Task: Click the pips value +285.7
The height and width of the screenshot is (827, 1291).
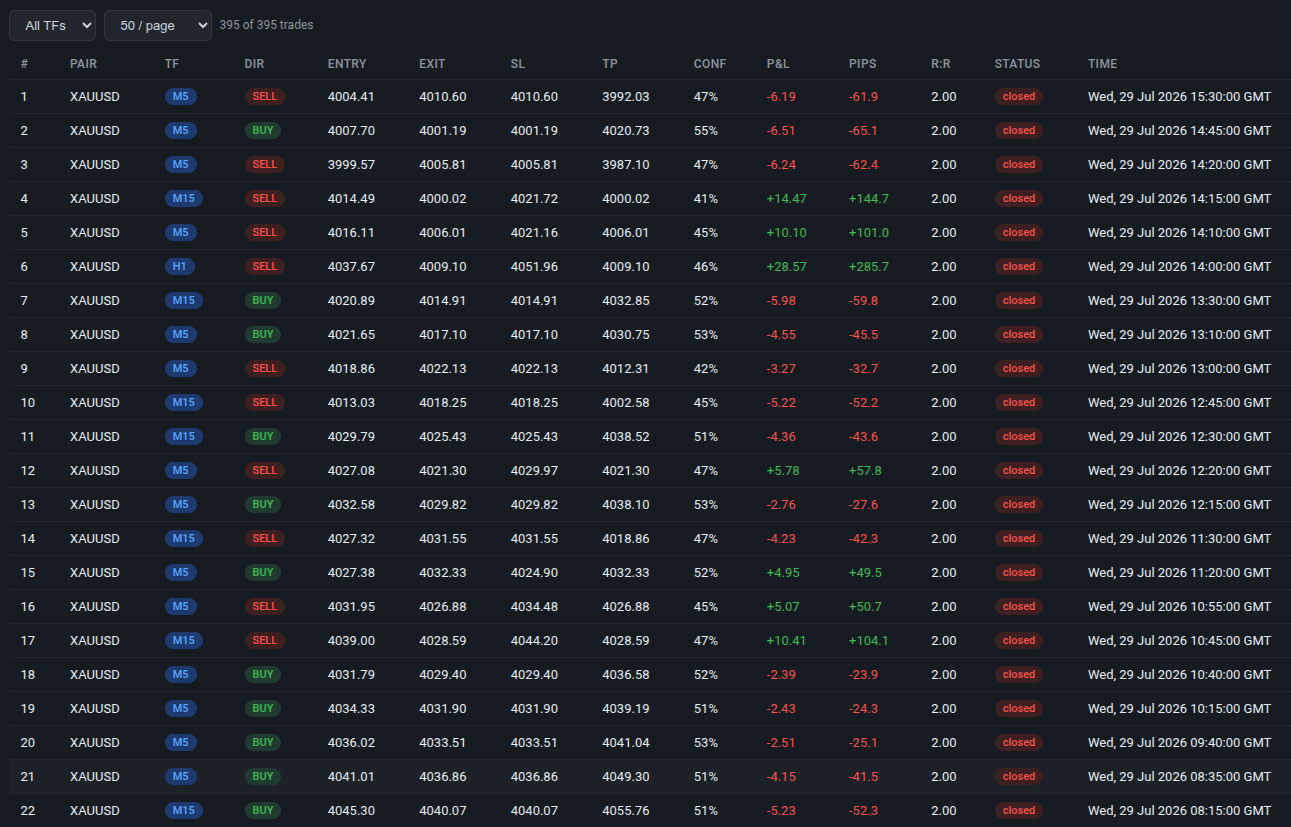Action: pos(869,267)
